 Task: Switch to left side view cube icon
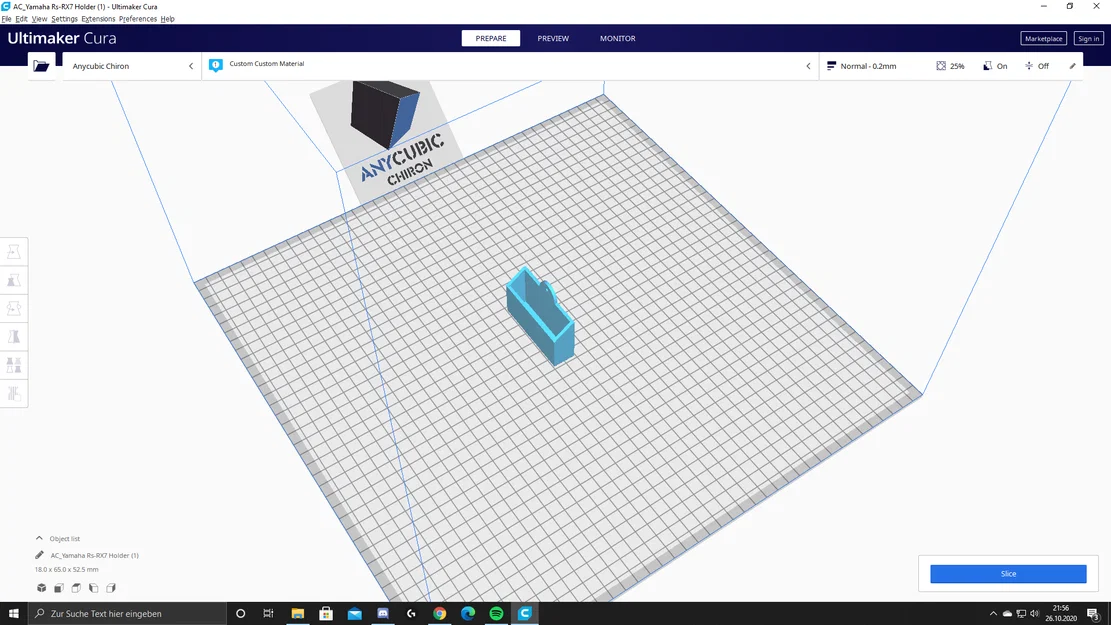pos(94,587)
